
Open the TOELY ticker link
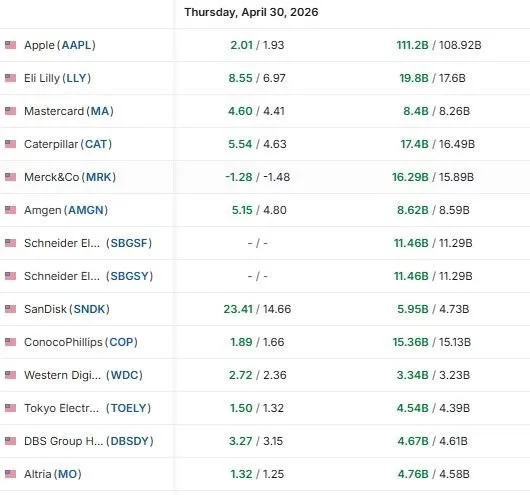click(128, 408)
